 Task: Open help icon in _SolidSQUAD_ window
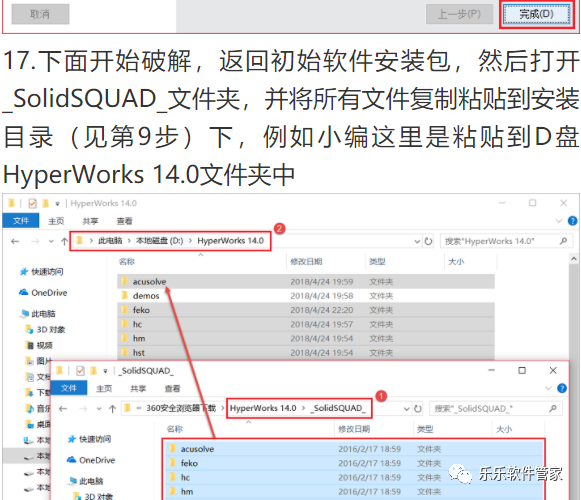pos(562,388)
